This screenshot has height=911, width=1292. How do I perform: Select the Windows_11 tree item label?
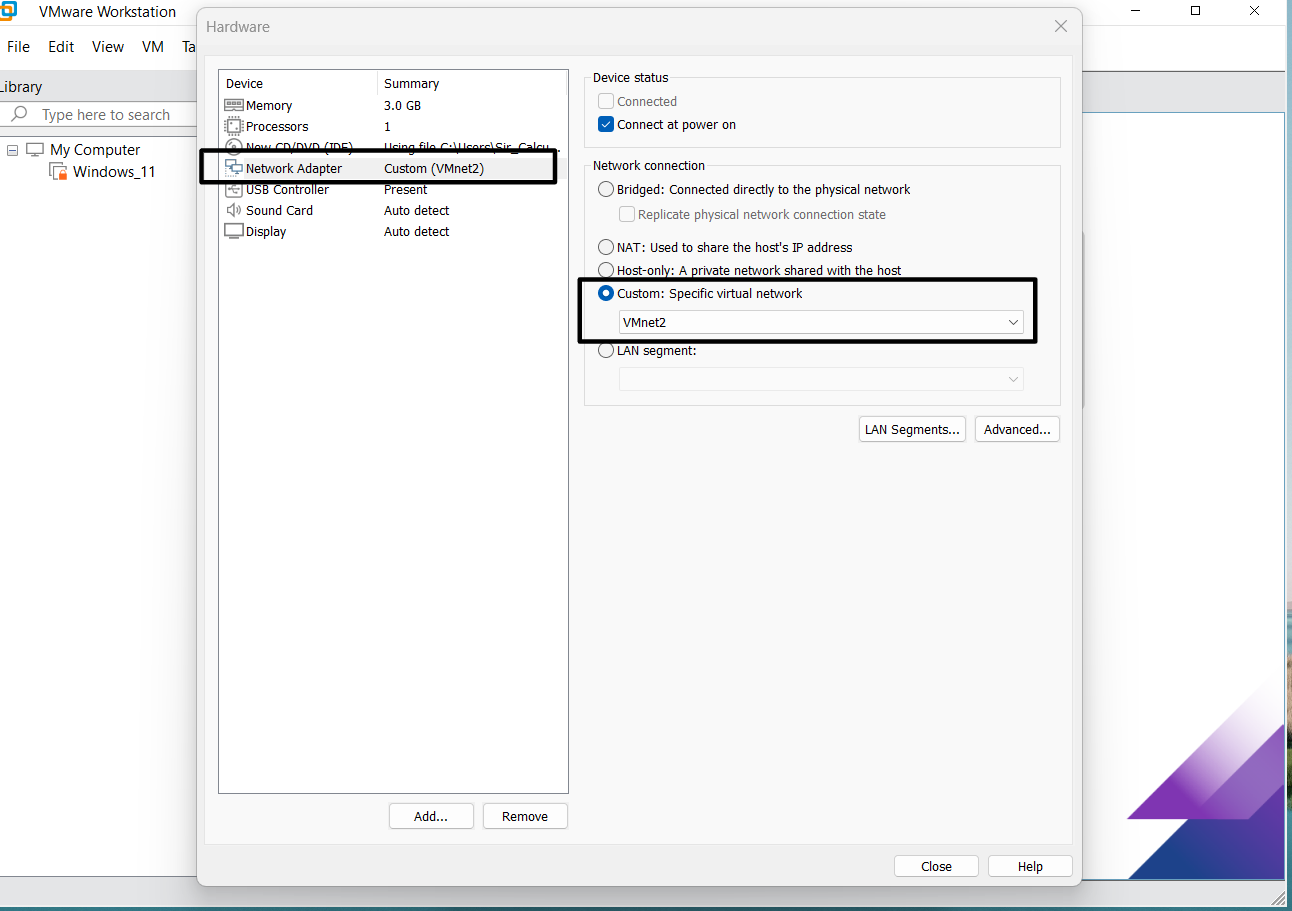pyautogui.click(x=114, y=171)
